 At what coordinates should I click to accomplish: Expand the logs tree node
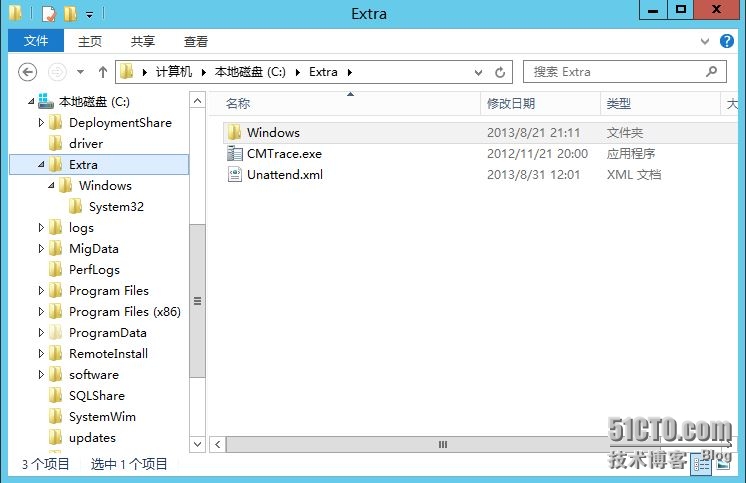41,227
